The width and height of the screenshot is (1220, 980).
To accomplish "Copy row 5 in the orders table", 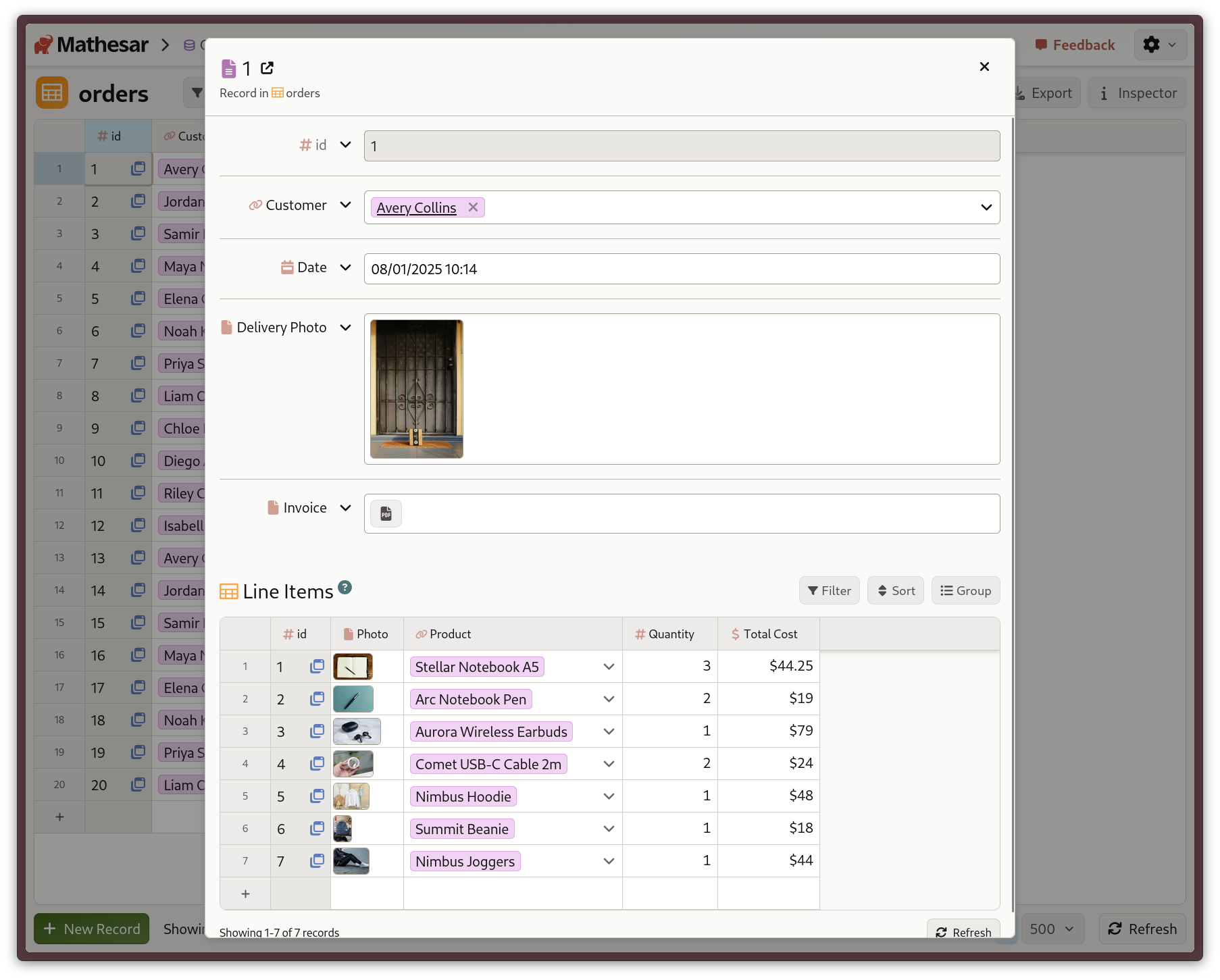I will point(138,298).
